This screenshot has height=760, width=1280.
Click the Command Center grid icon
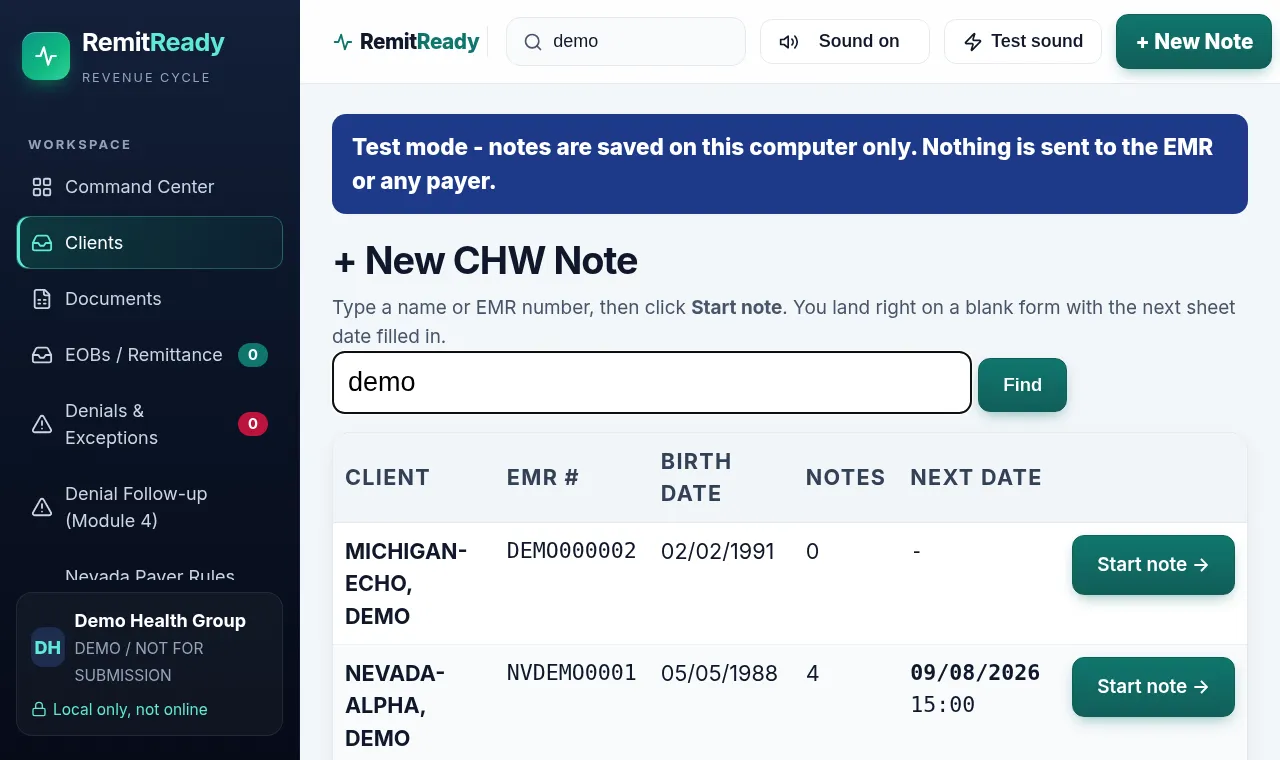coord(42,187)
